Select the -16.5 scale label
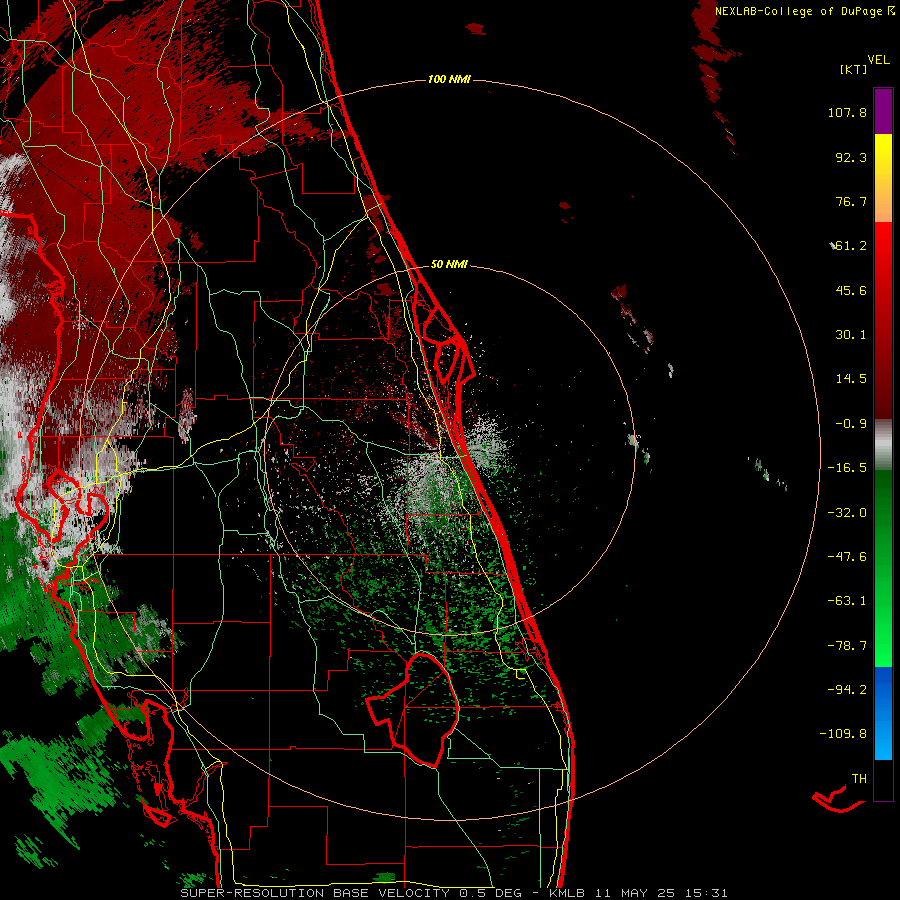Screen dimensions: 900x900 click(x=847, y=468)
